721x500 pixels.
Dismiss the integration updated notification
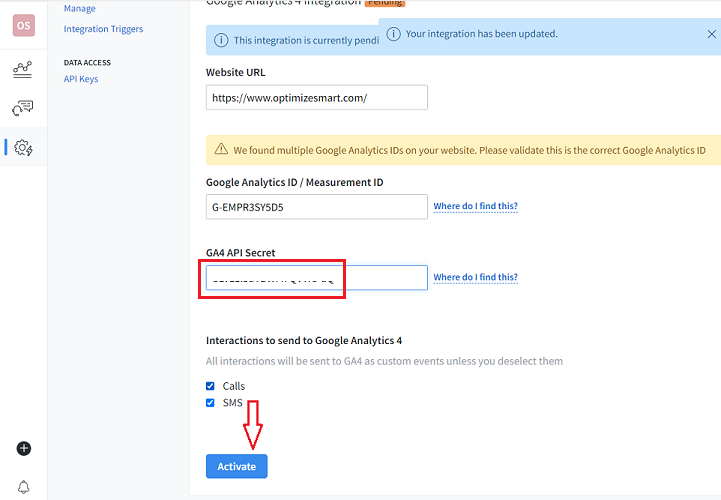pyautogui.click(x=711, y=34)
